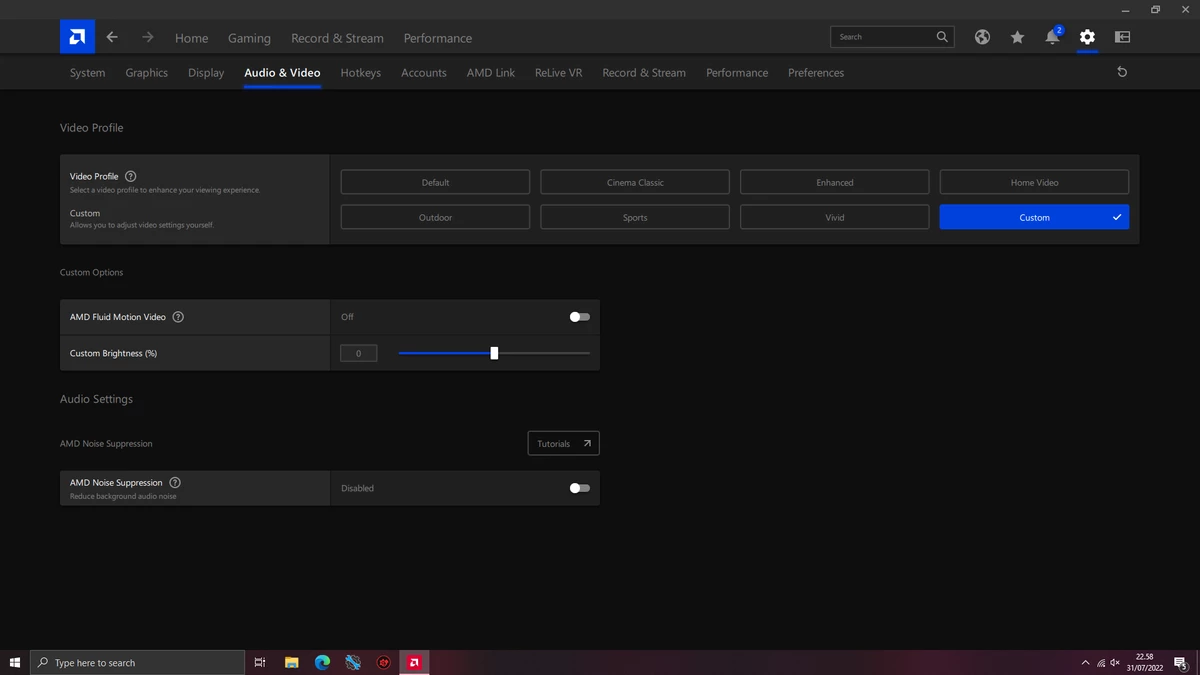Screen dimensions: 1200x675
Task: Open the Display settings tab
Action: pos(206,73)
